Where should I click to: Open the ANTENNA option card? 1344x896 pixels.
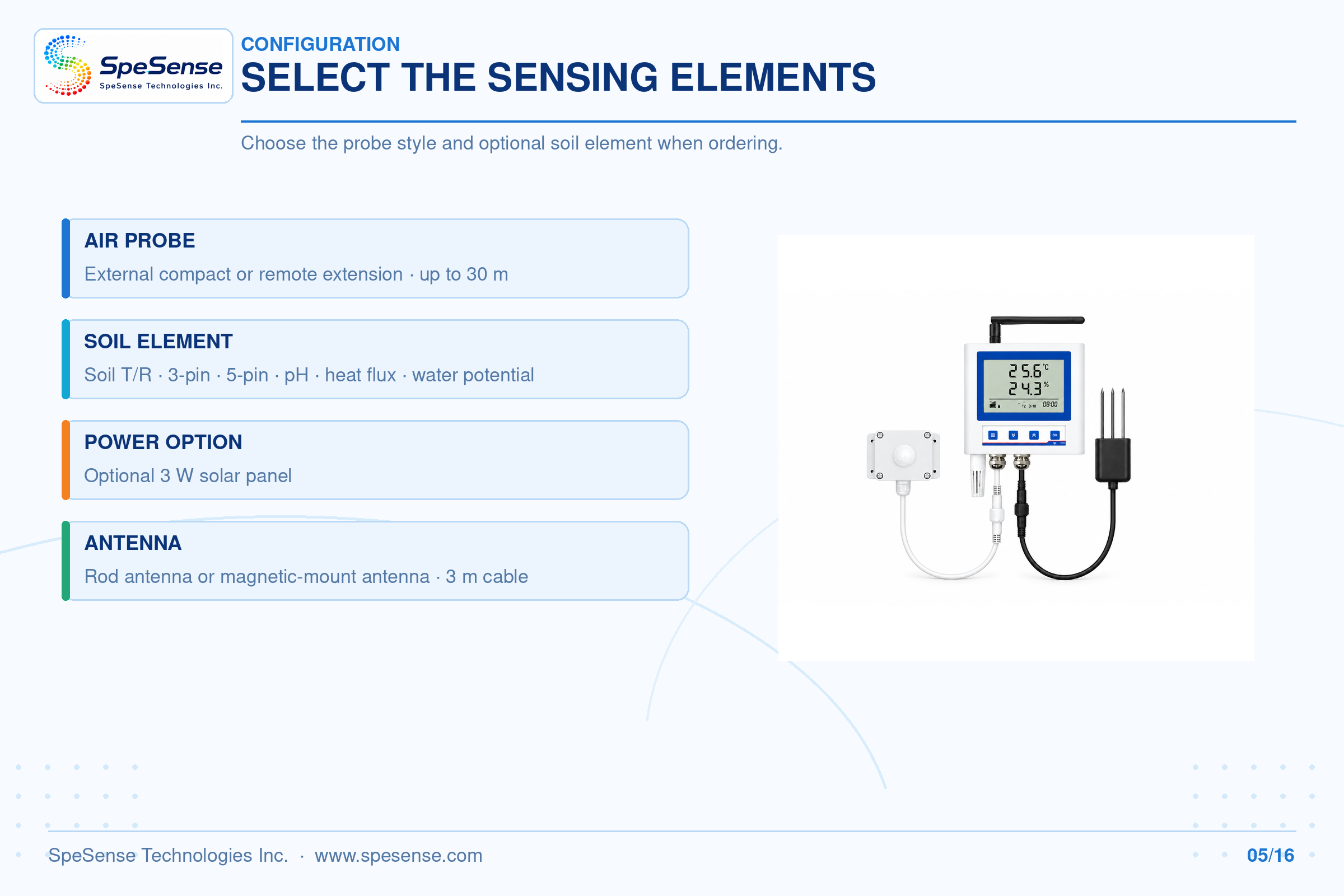[x=375, y=561]
